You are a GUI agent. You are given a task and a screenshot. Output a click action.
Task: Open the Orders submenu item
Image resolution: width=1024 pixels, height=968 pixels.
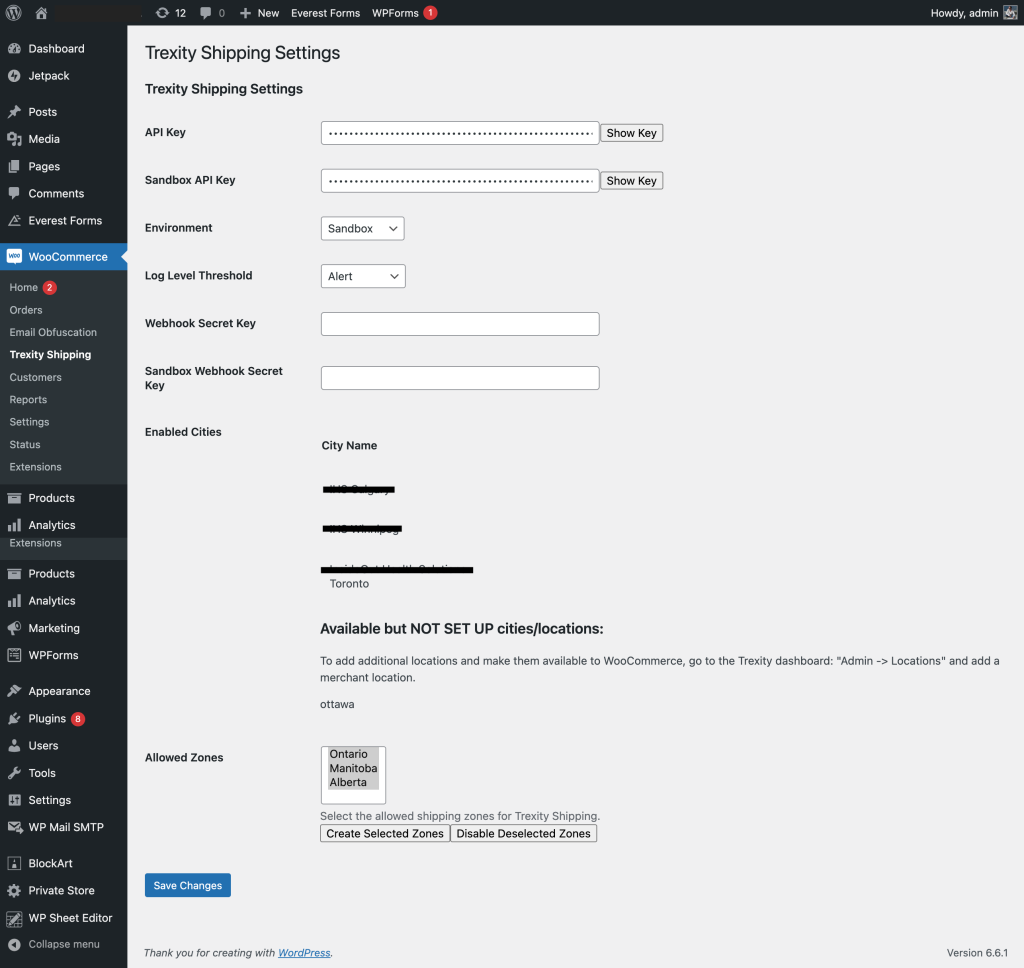[x=26, y=310]
